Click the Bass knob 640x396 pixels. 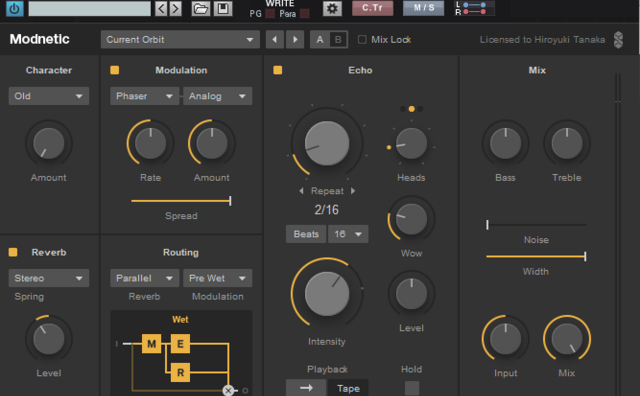[x=506, y=143]
